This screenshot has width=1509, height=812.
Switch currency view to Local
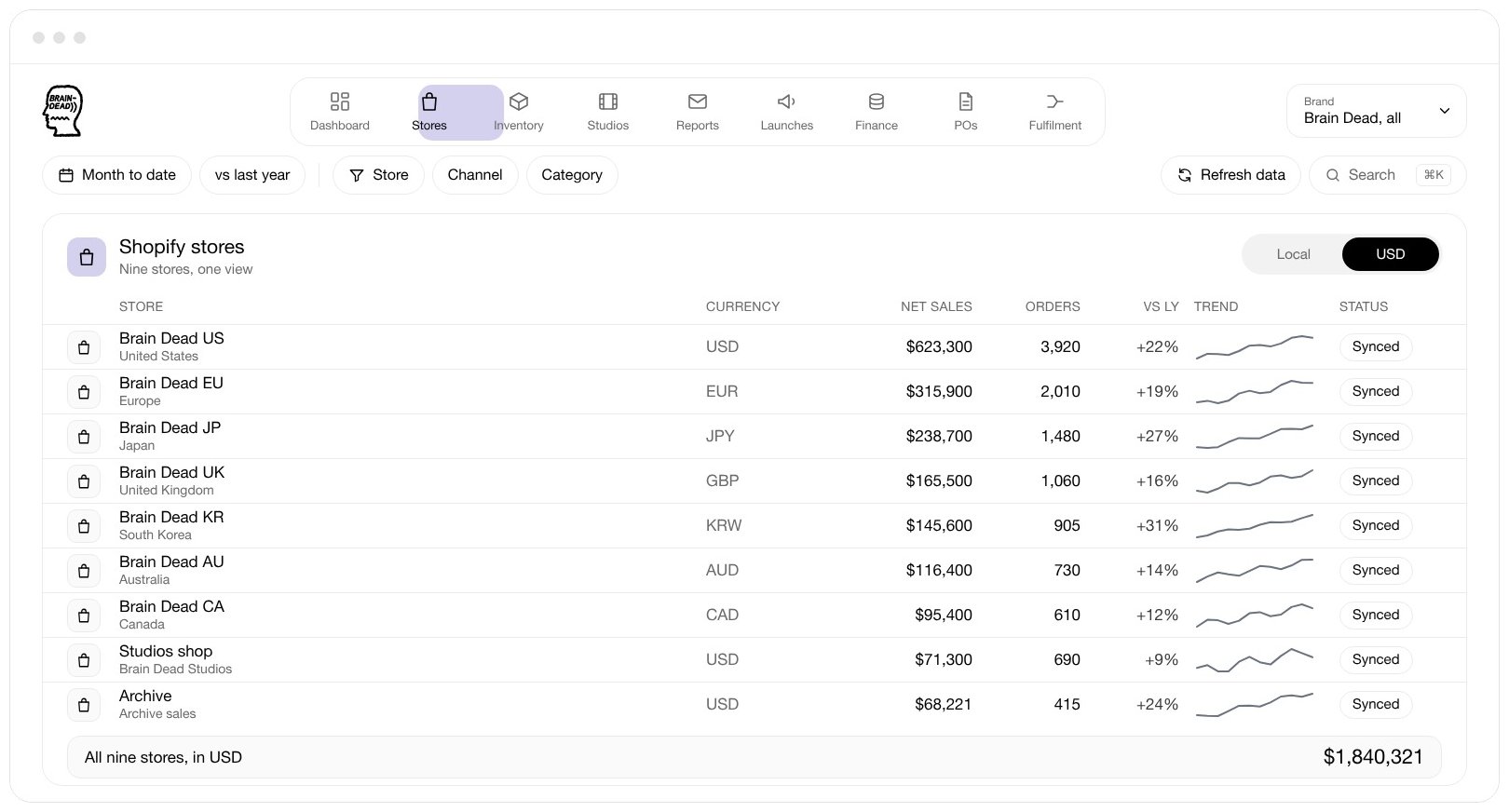[1293, 254]
